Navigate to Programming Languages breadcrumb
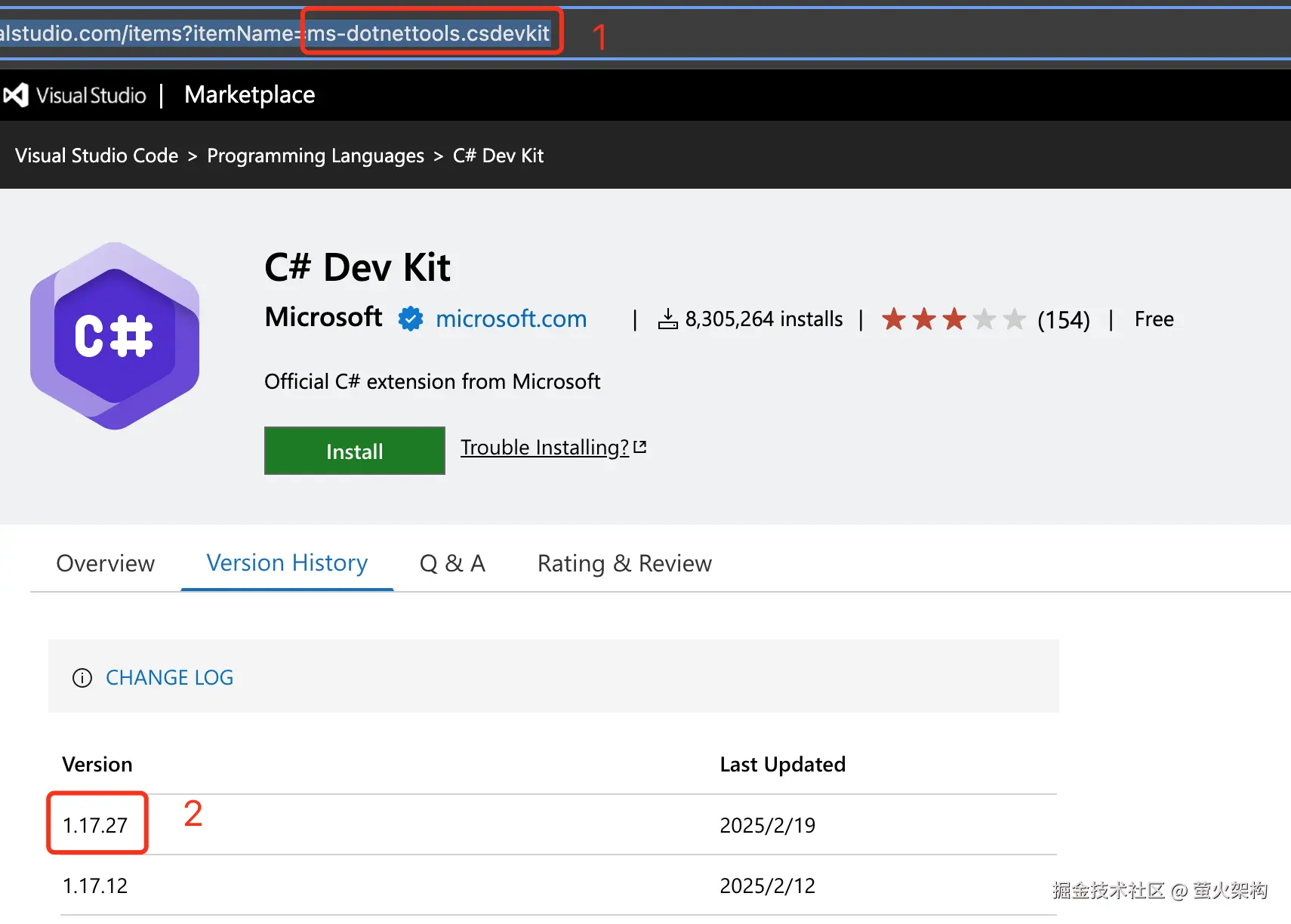This screenshot has width=1291, height=924. [316, 156]
